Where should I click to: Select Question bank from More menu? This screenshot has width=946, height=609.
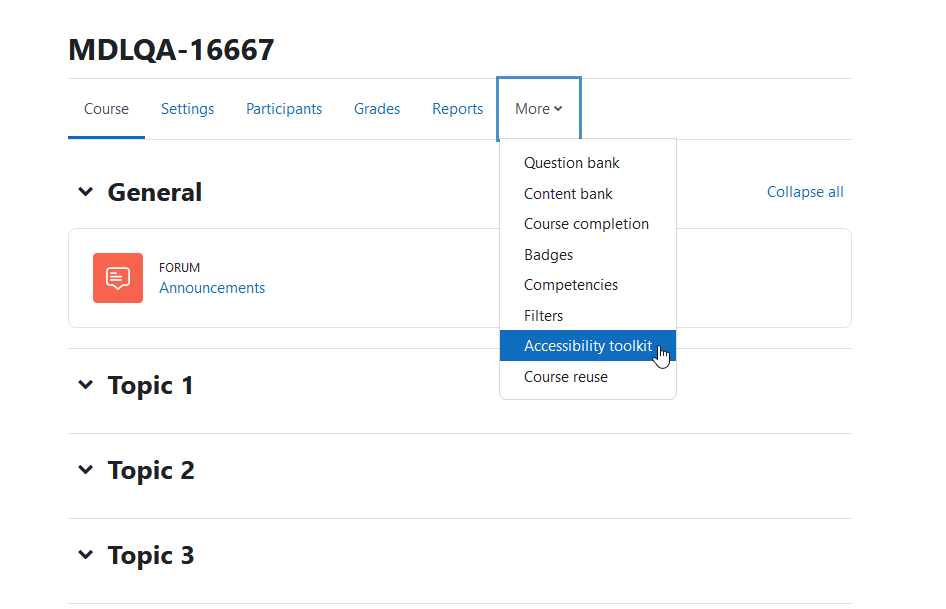[x=588, y=163]
